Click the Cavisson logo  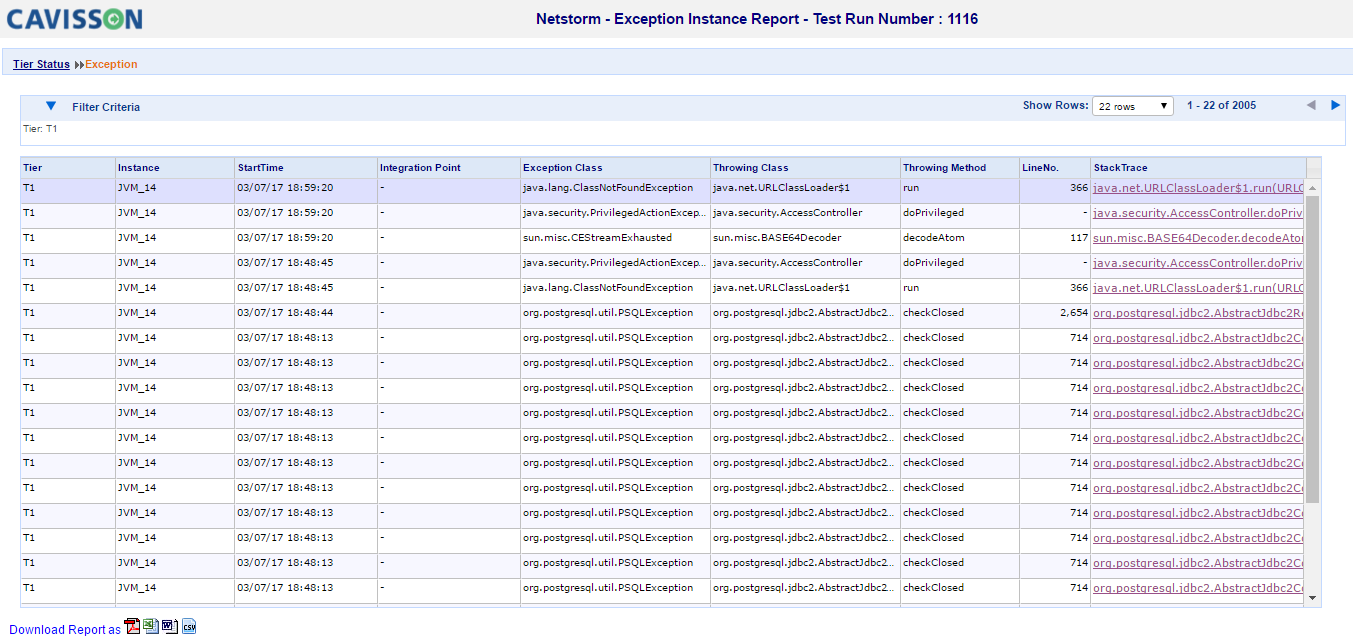coord(75,19)
